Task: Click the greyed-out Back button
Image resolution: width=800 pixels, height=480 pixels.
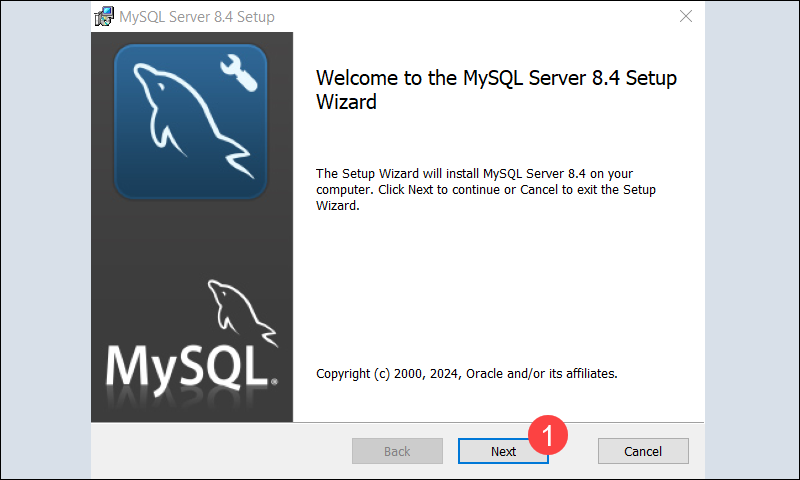Action: pos(397,451)
